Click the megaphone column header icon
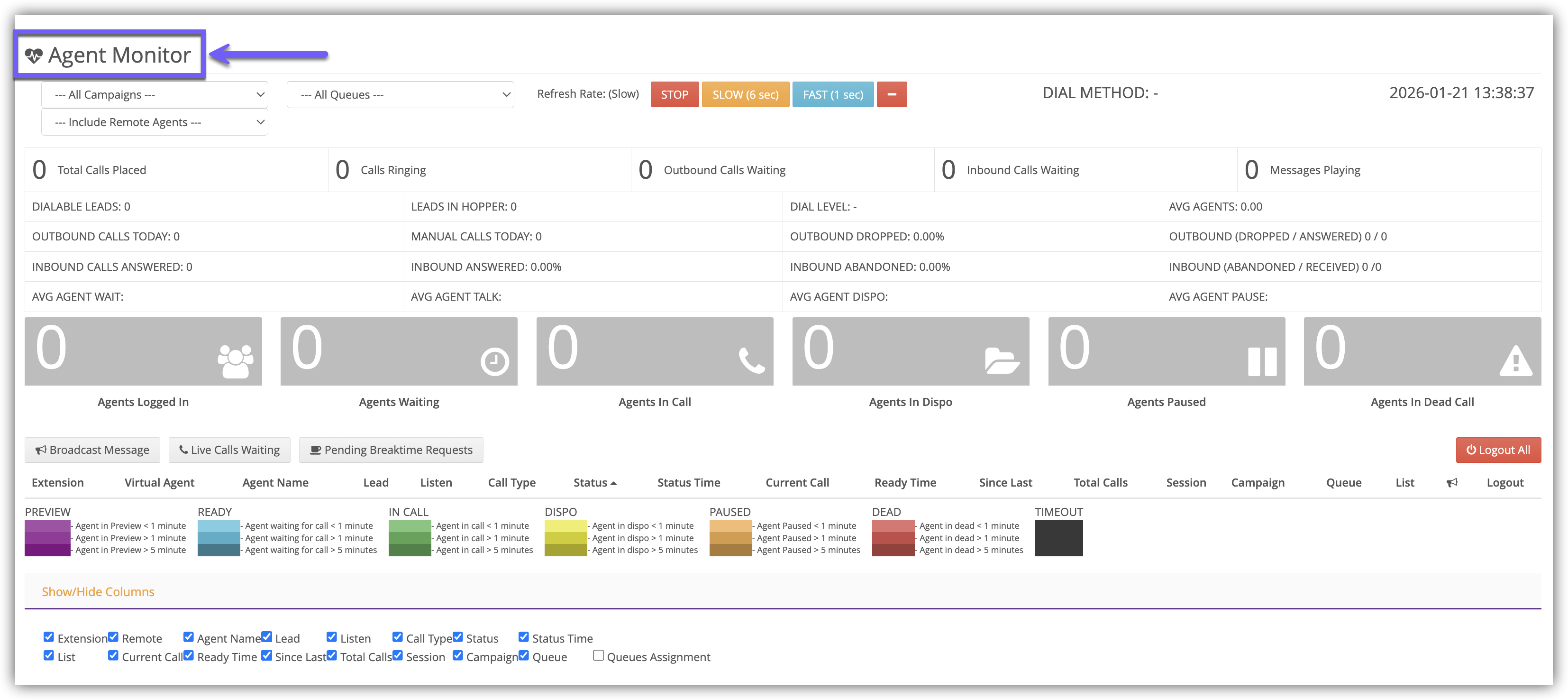This screenshot has height=700, width=1568. click(1452, 482)
